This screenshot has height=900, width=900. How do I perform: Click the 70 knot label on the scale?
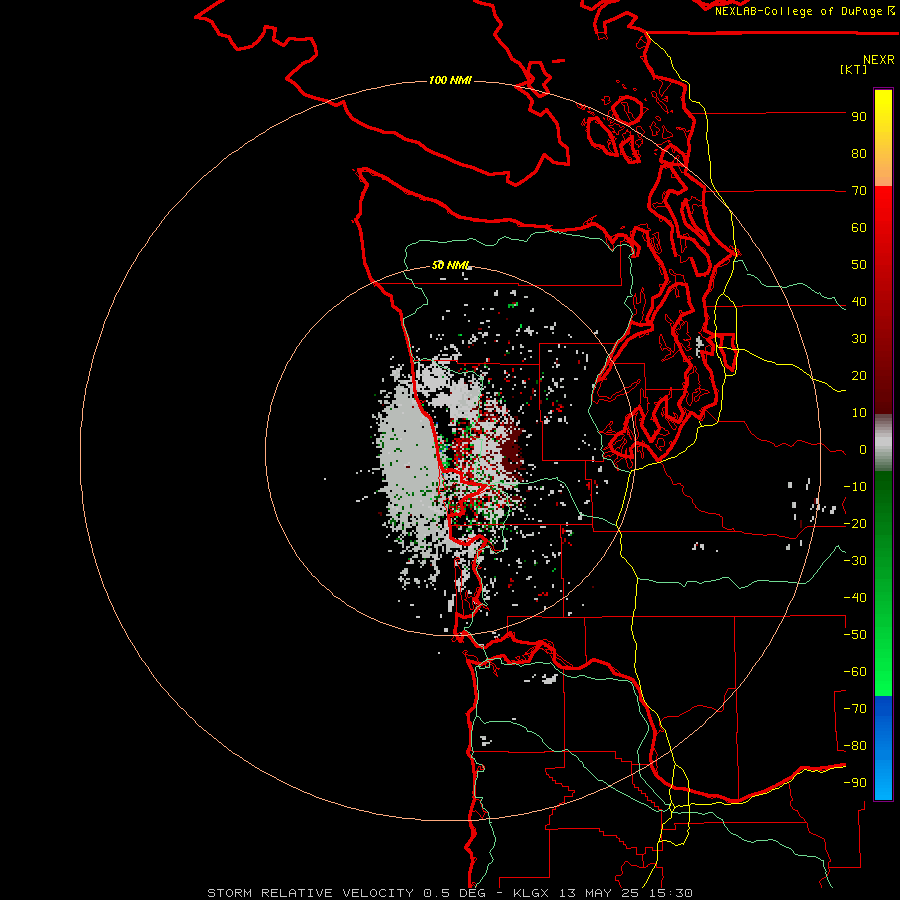click(x=859, y=191)
